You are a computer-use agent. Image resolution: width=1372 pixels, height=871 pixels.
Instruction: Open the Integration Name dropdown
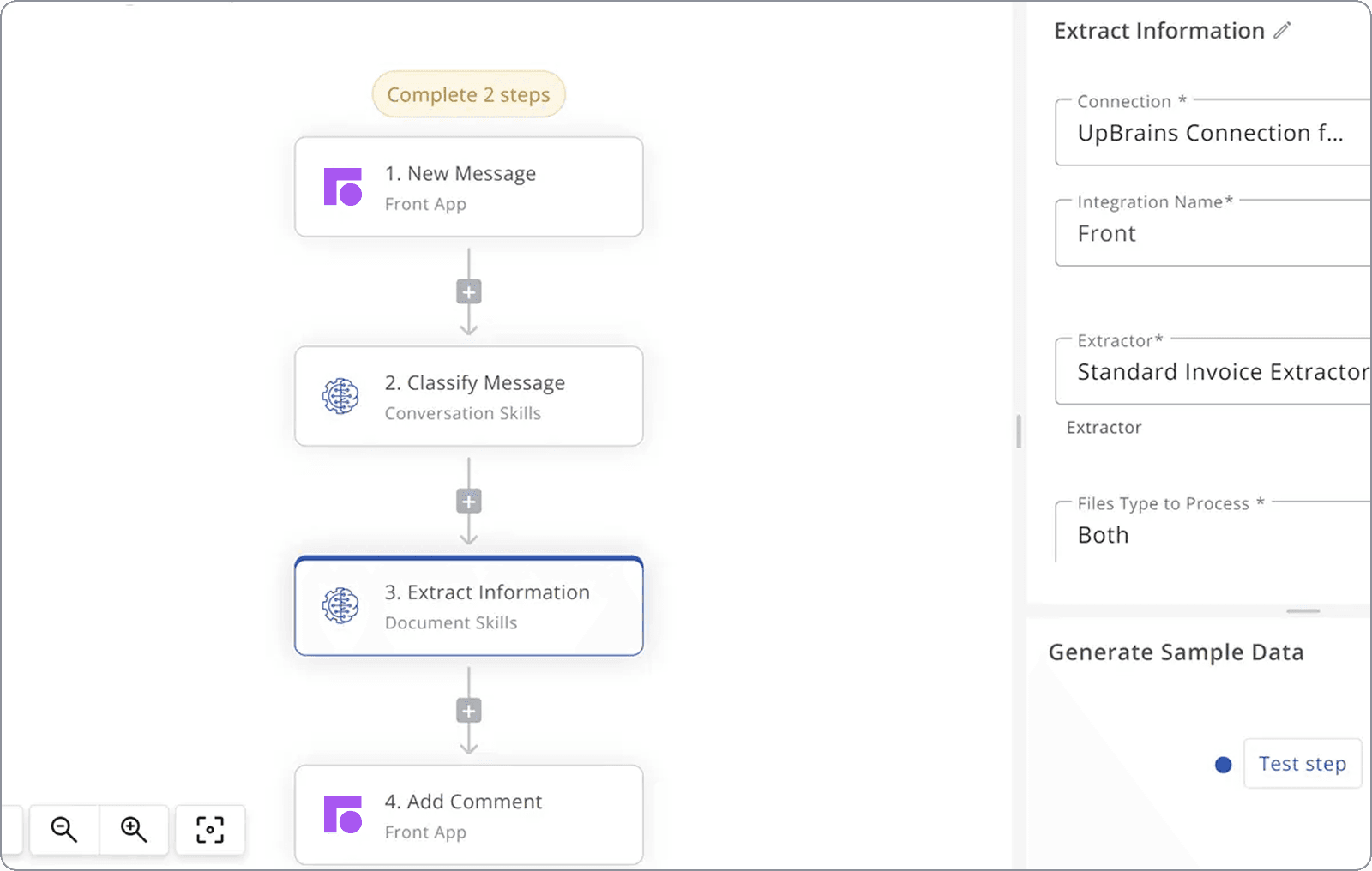pyautogui.click(x=1213, y=233)
